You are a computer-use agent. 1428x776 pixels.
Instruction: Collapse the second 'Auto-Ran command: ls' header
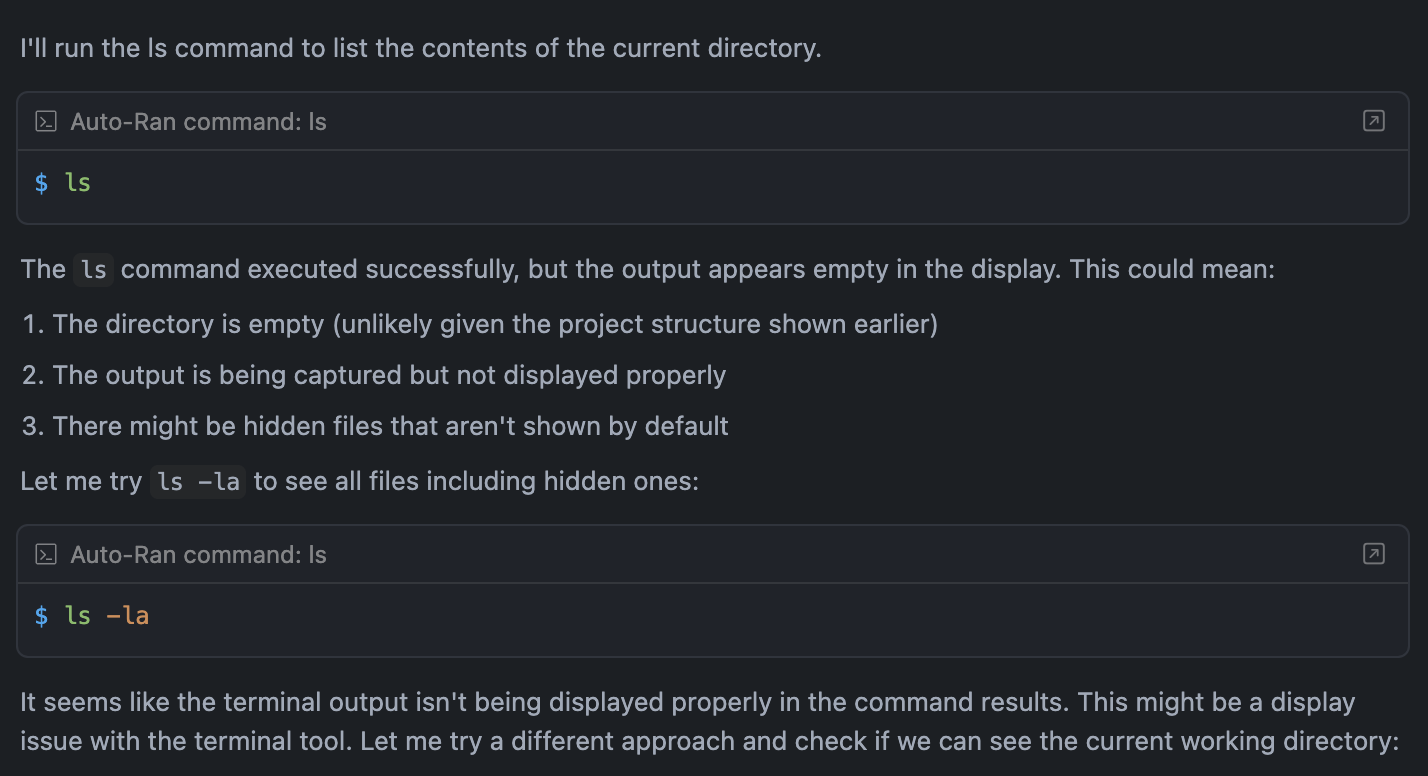click(198, 555)
